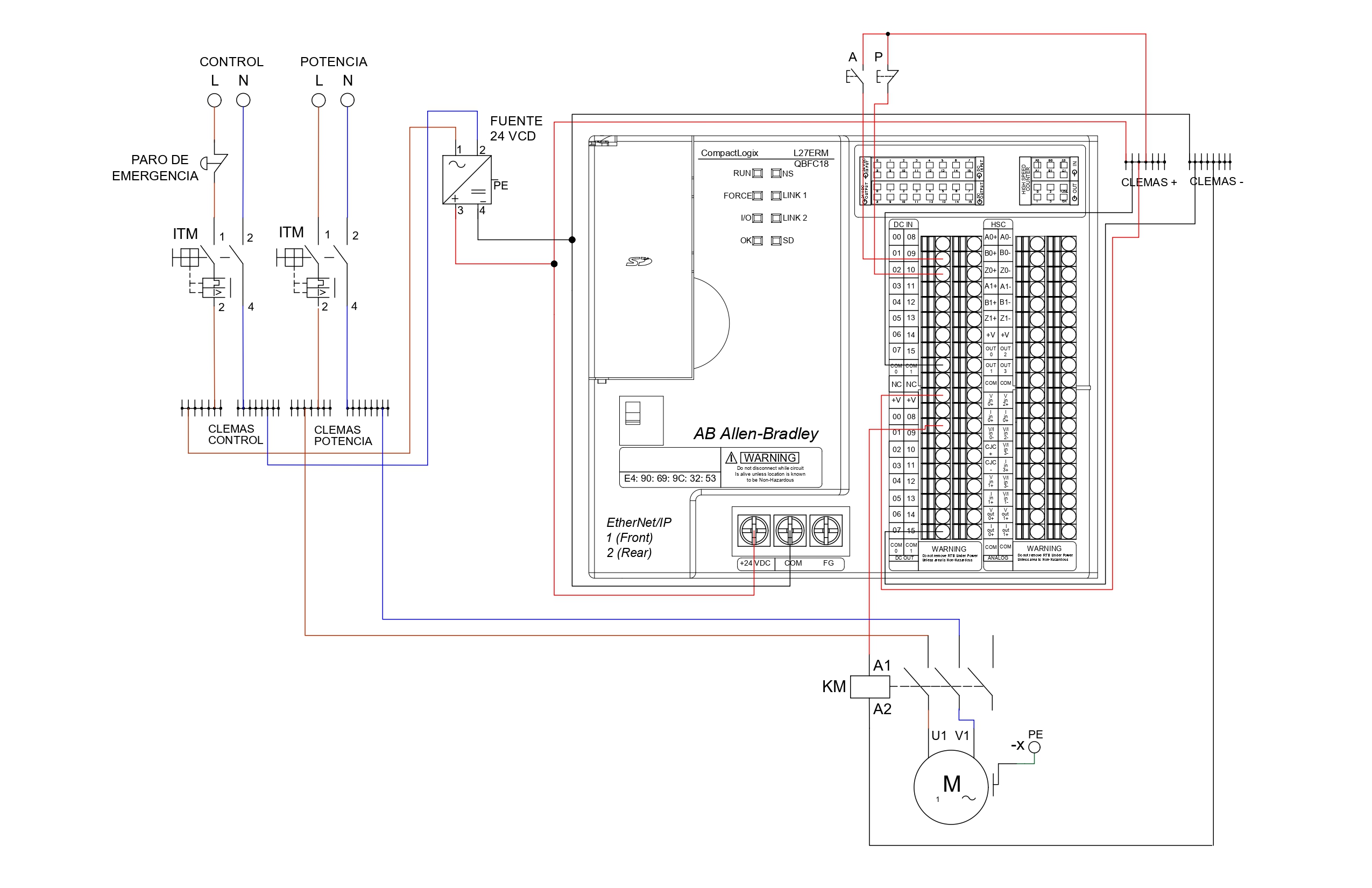Click the A2 coil terminal label

coord(882,710)
